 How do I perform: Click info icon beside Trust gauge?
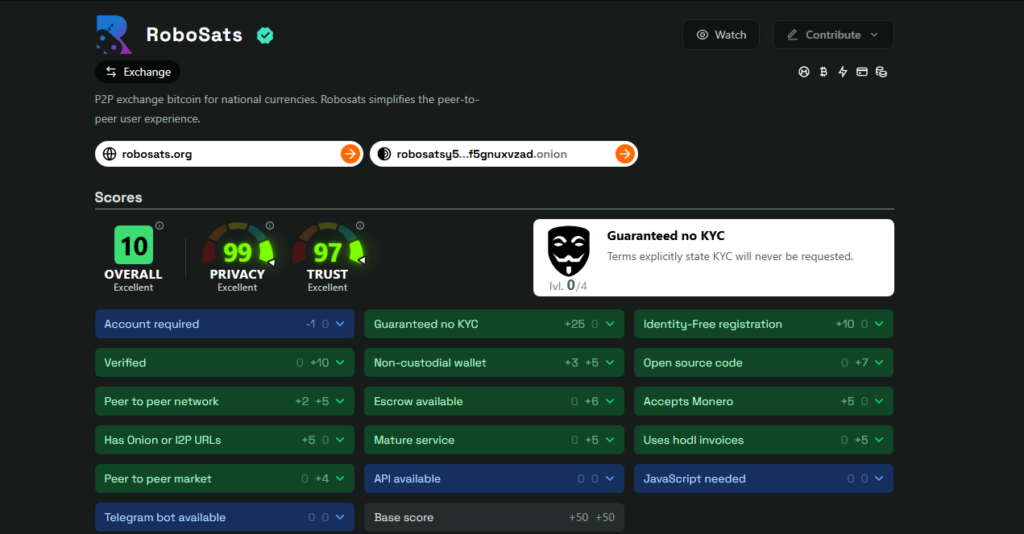tap(360, 226)
